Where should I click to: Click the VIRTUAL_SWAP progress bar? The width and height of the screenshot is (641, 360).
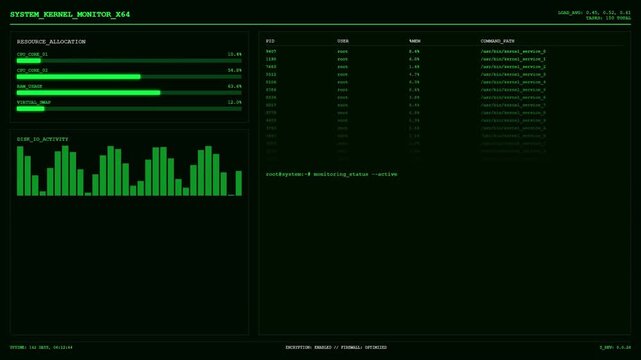tap(129, 109)
